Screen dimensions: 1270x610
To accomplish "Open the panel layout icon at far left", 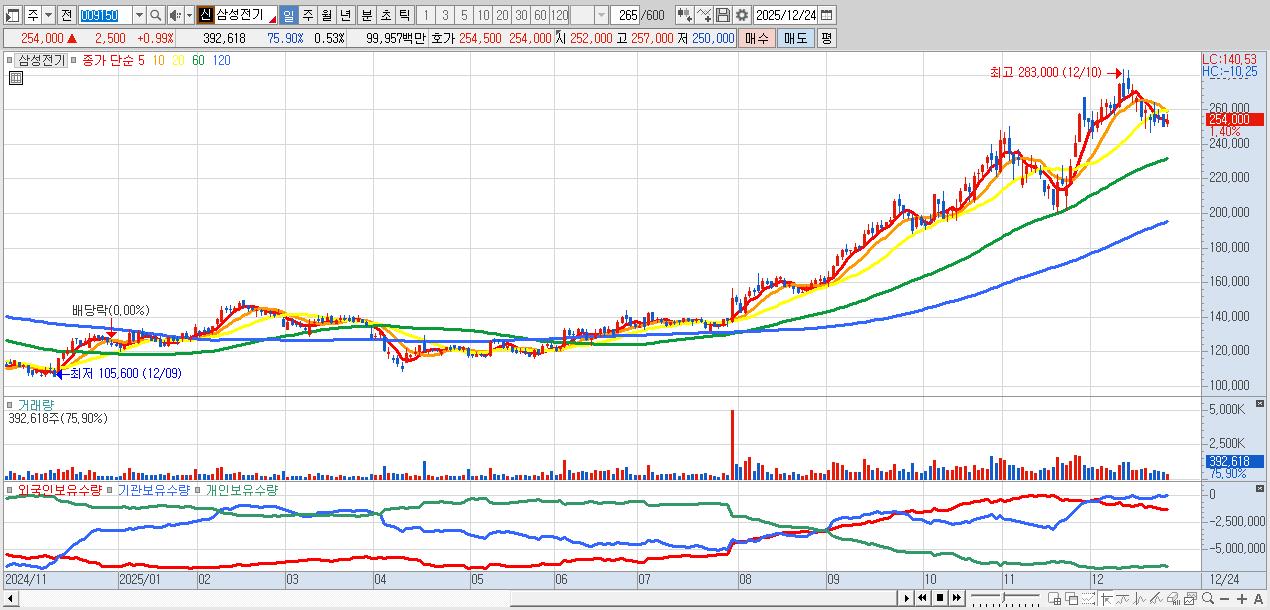I will (12, 15).
